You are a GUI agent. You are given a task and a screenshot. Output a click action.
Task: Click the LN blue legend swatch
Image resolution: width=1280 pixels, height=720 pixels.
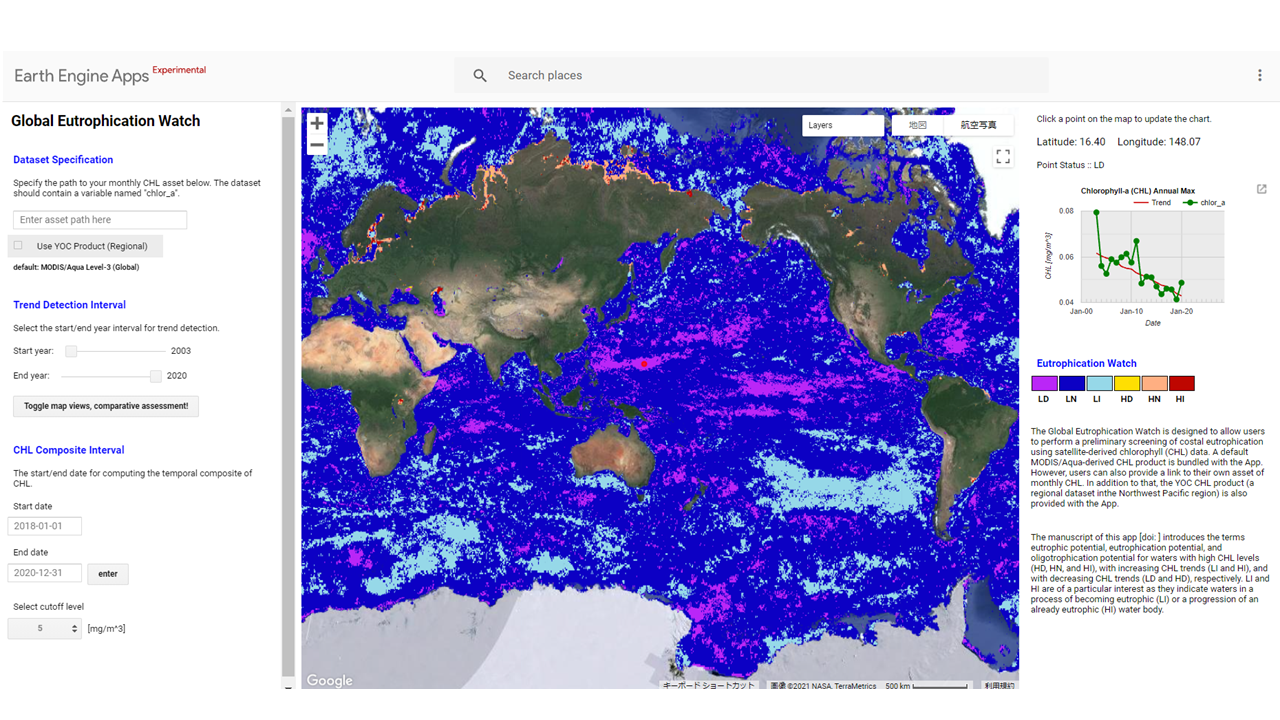[1071, 383]
